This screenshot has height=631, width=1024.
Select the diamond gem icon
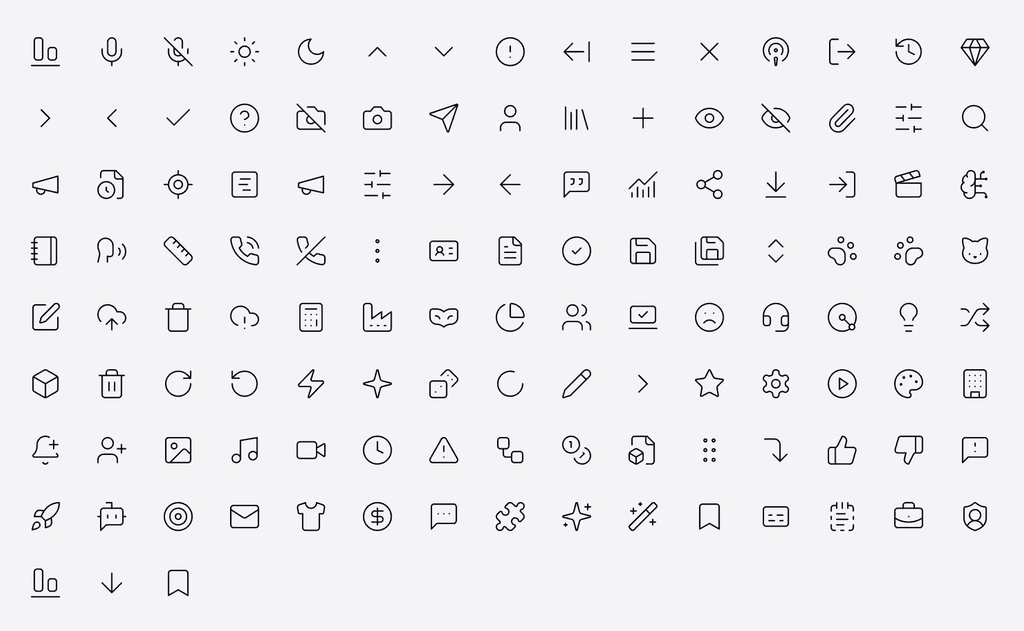pyautogui.click(x=974, y=52)
